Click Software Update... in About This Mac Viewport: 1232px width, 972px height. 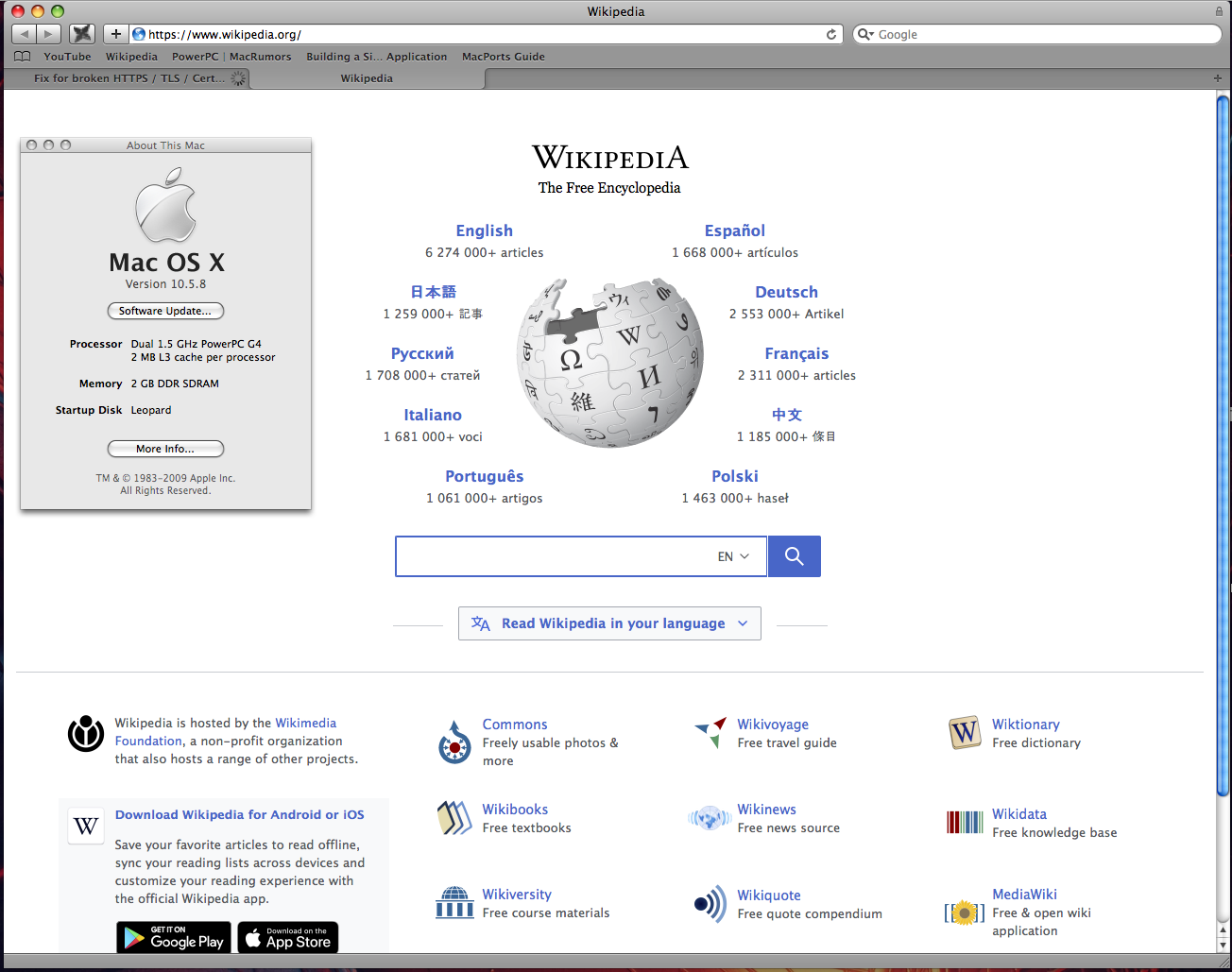(x=165, y=311)
